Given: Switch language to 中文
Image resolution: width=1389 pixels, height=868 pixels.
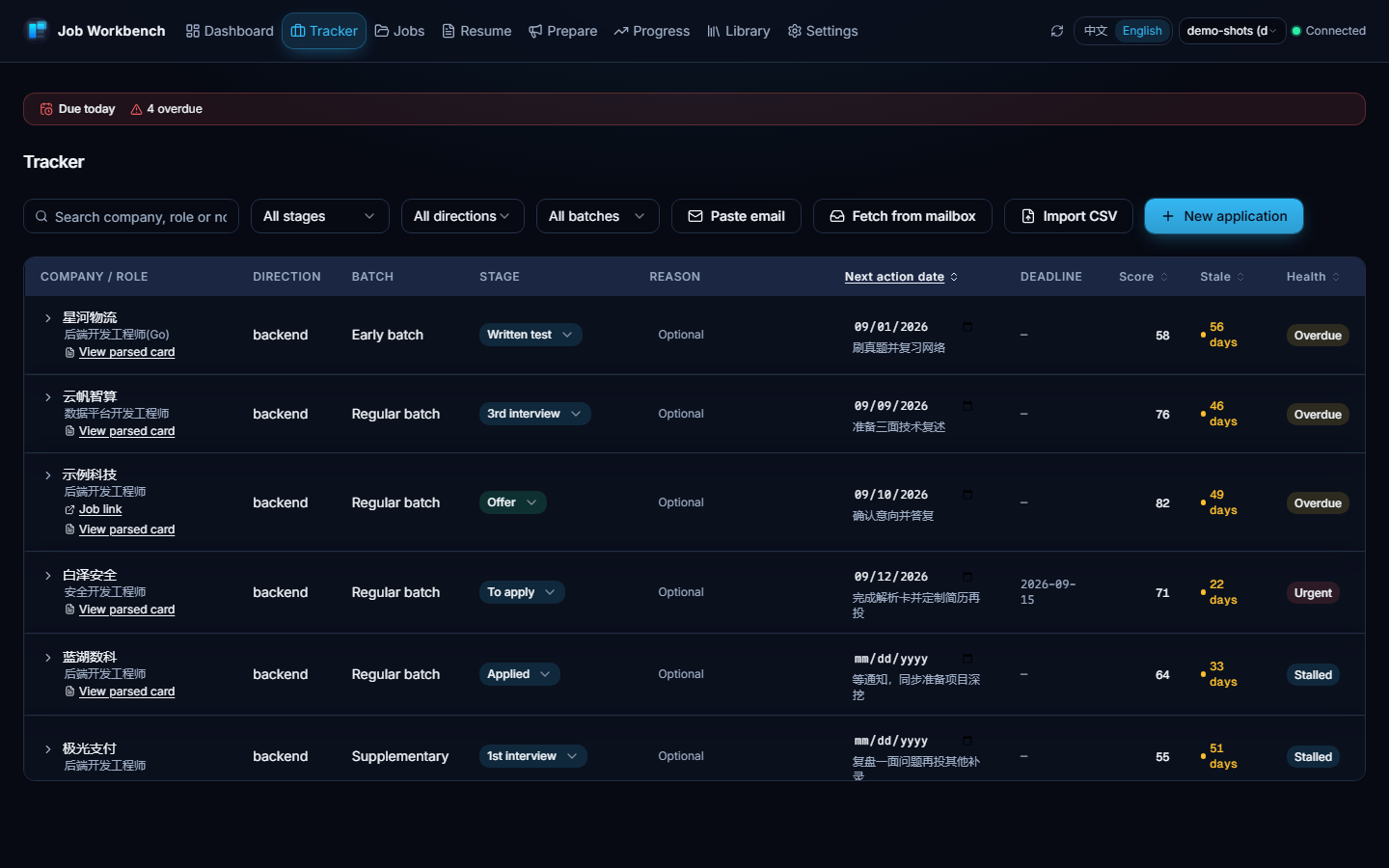Looking at the screenshot, I should tap(1096, 31).
